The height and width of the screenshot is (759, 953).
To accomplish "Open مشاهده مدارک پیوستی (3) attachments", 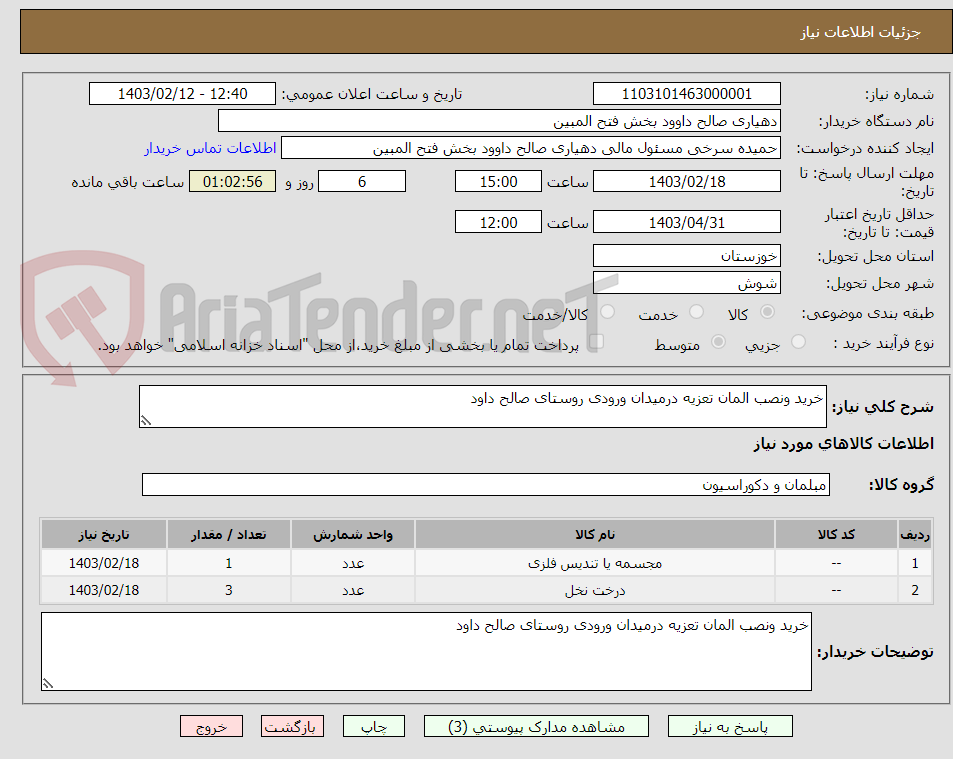I will 536,726.
